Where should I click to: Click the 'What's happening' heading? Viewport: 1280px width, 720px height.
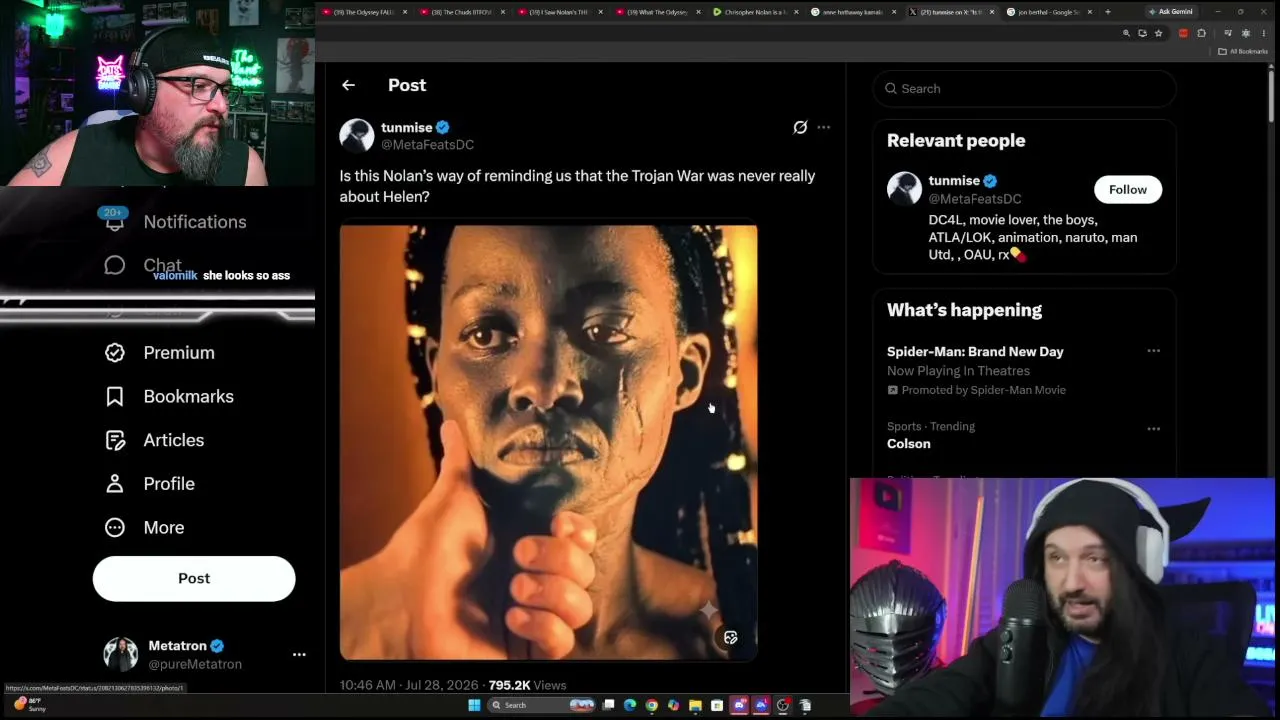[x=964, y=310]
